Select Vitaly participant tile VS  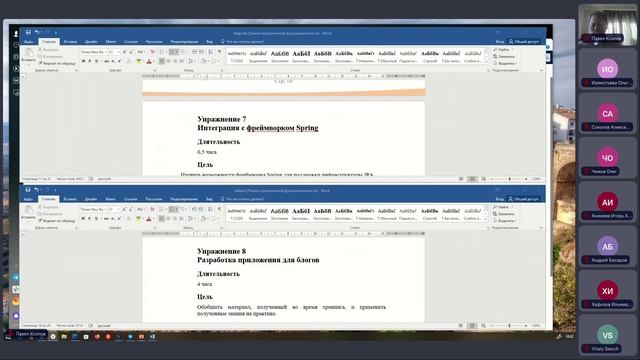pyautogui.click(x=607, y=335)
